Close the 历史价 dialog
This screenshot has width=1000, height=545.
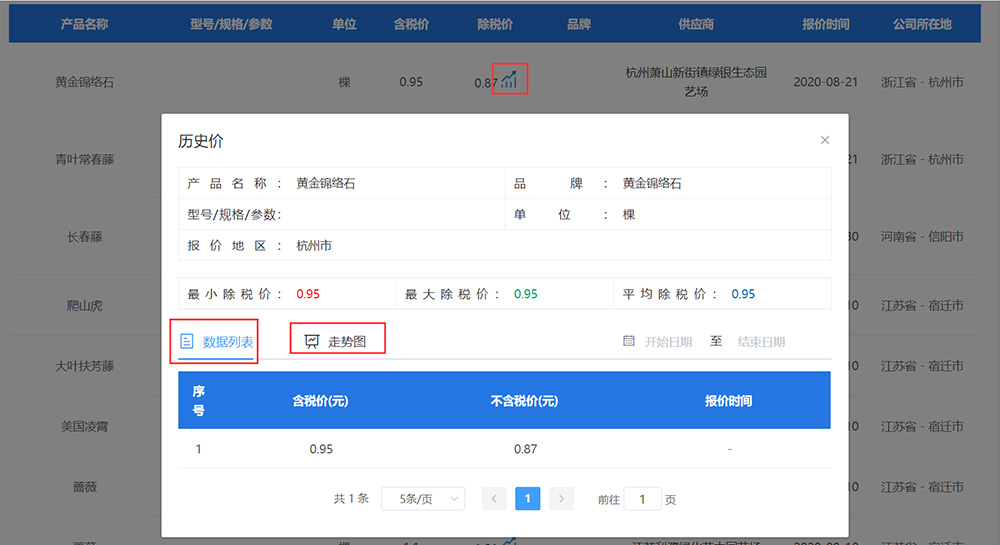point(824,140)
